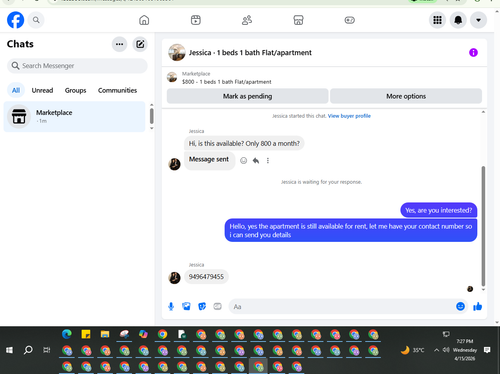Image resolution: width=500 pixels, height=374 pixels.
Task: Expand the account dropdown arrow
Action: tap(478, 20)
